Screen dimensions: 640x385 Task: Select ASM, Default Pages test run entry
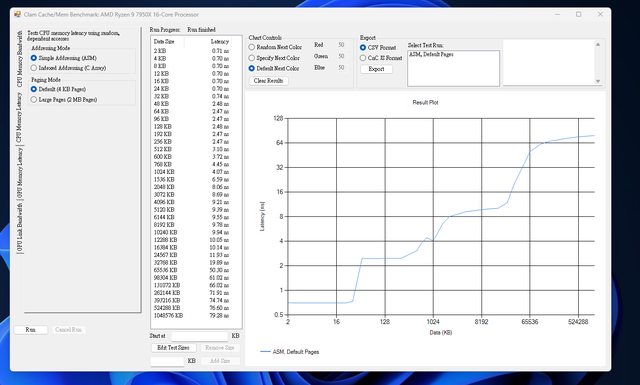(431, 54)
